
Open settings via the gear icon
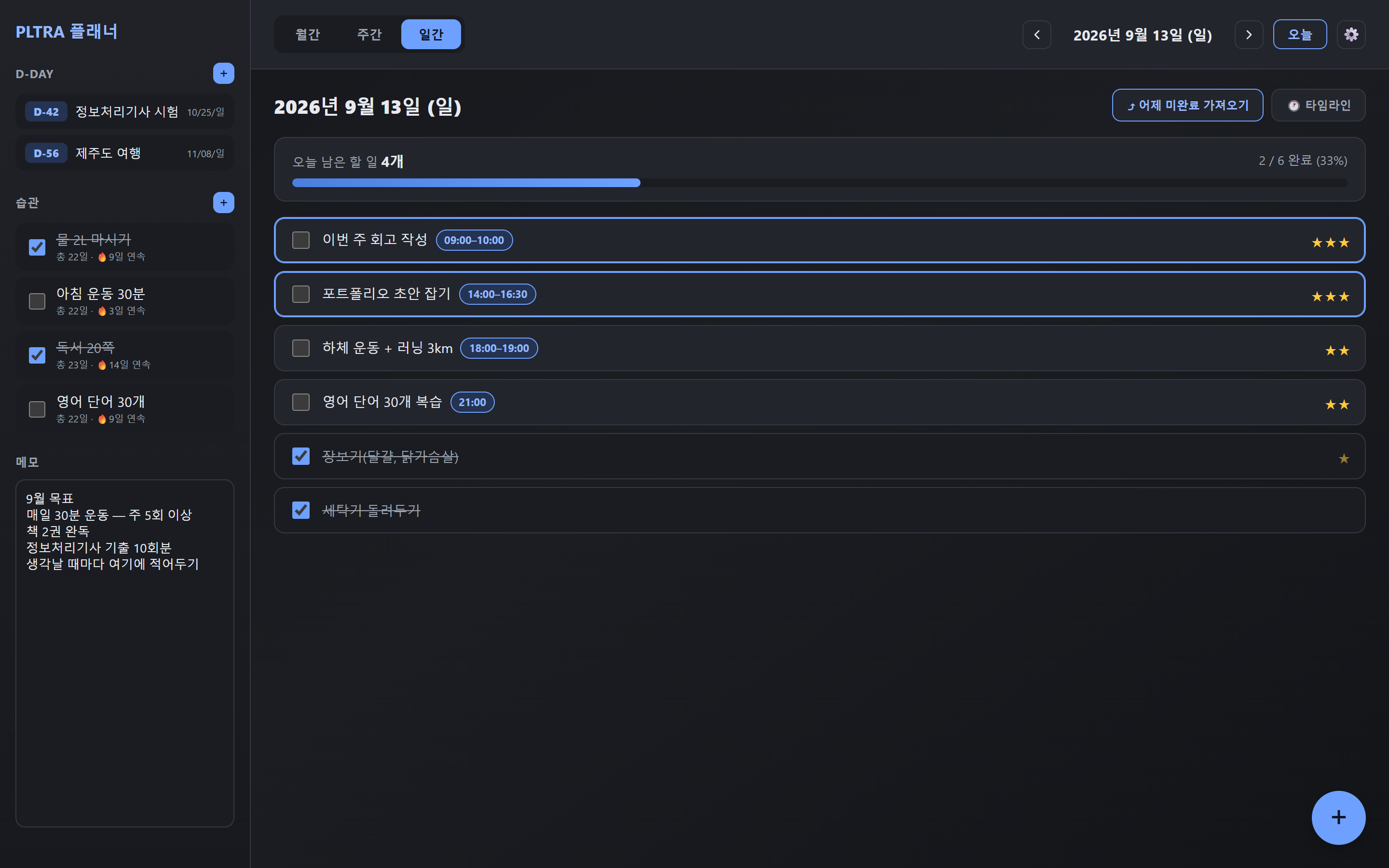point(1351,34)
